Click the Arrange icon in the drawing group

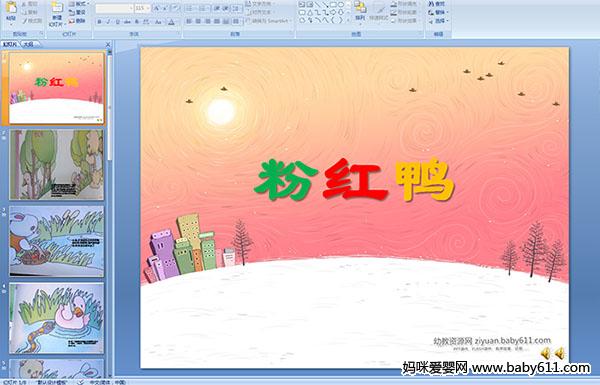tap(360, 11)
